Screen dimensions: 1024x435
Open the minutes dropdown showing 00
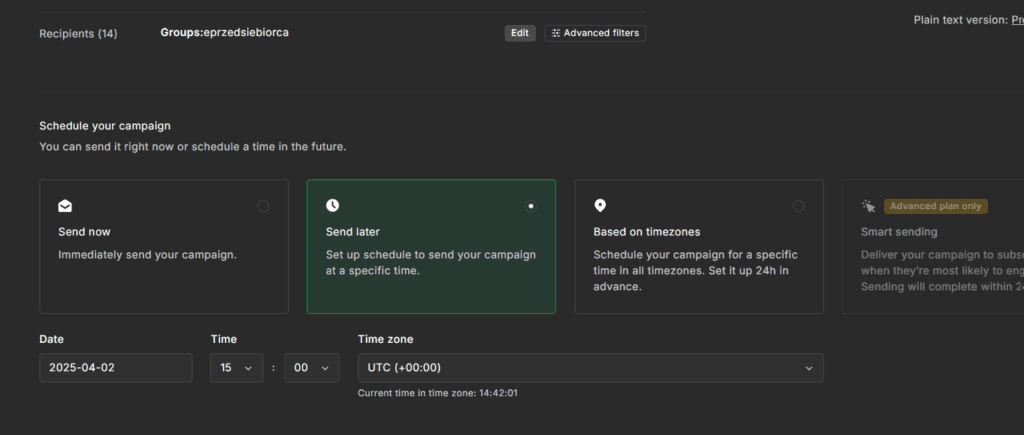(x=311, y=368)
